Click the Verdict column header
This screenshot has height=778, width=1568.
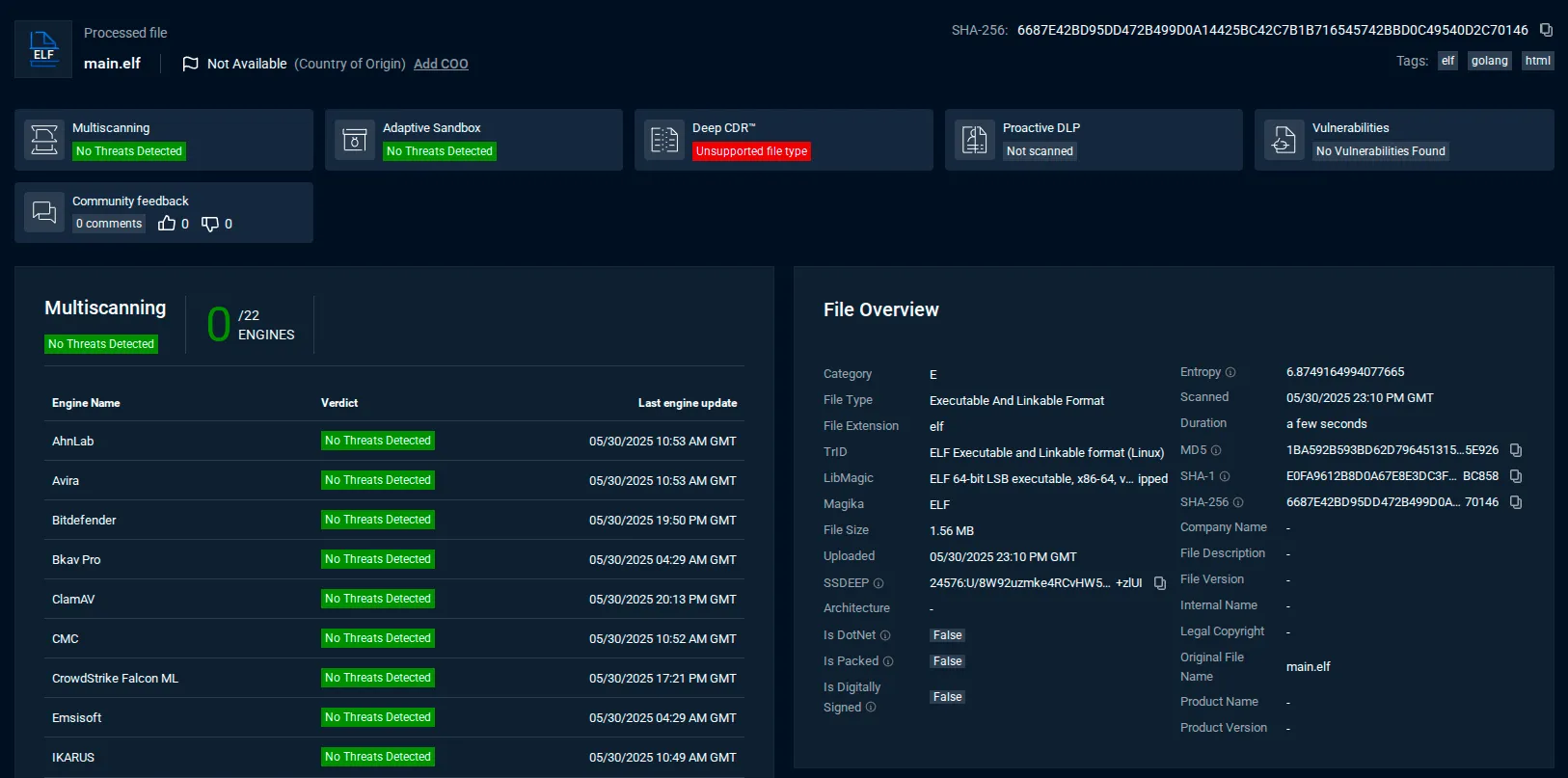point(339,403)
